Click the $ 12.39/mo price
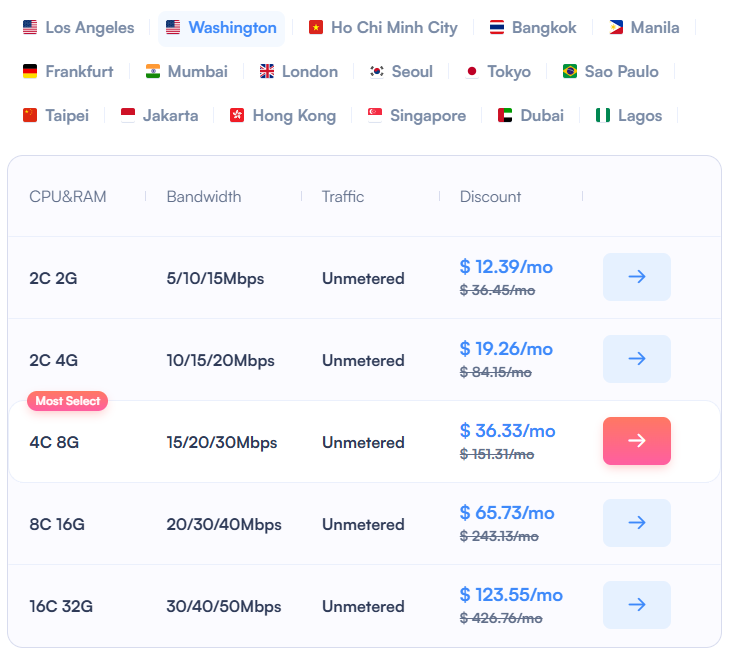The width and height of the screenshot is (731, 652). coord(506,267)
